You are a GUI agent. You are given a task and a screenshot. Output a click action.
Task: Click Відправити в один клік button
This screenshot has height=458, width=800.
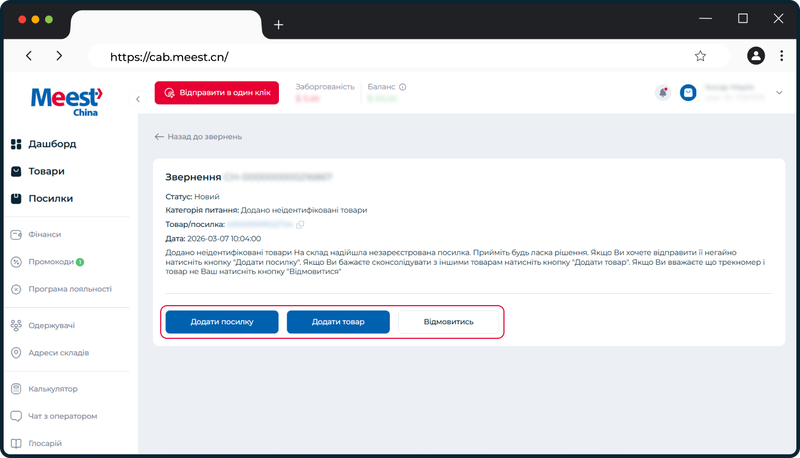217,93
